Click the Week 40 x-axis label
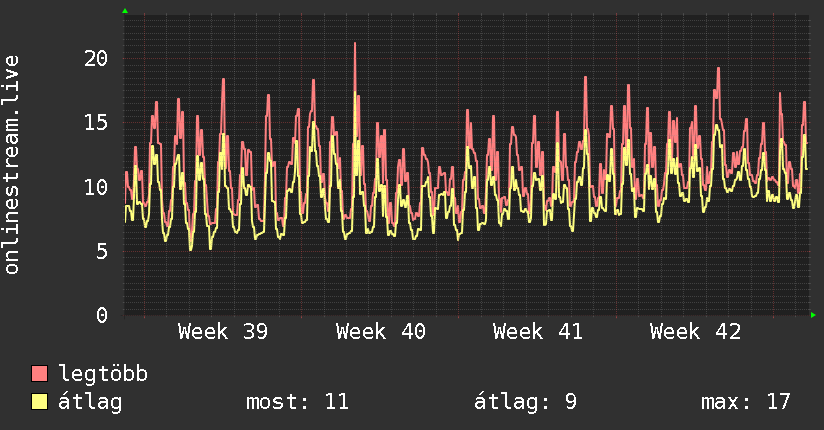Screen dimensions: 824x430 pos(380,332)
